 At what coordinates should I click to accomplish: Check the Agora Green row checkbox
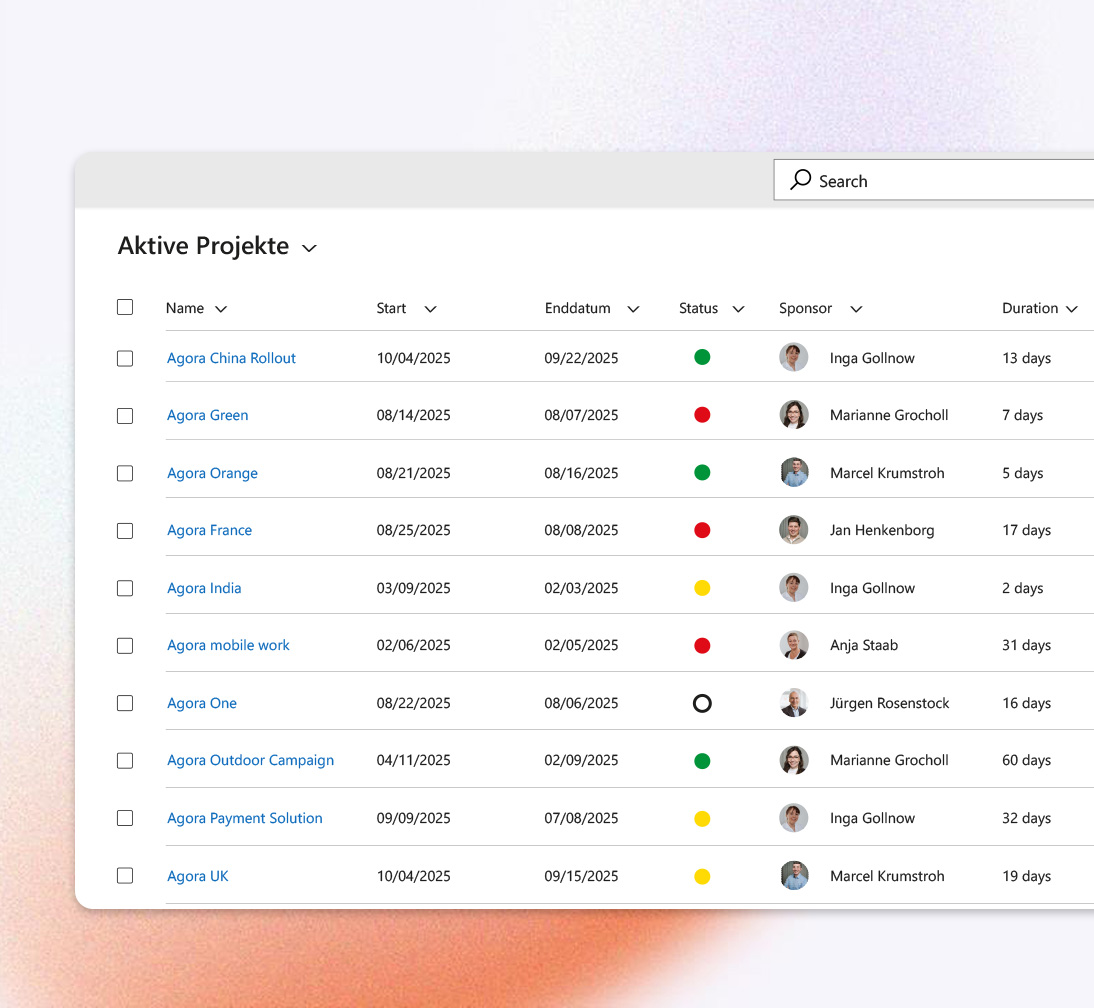(x=125, y=416)
